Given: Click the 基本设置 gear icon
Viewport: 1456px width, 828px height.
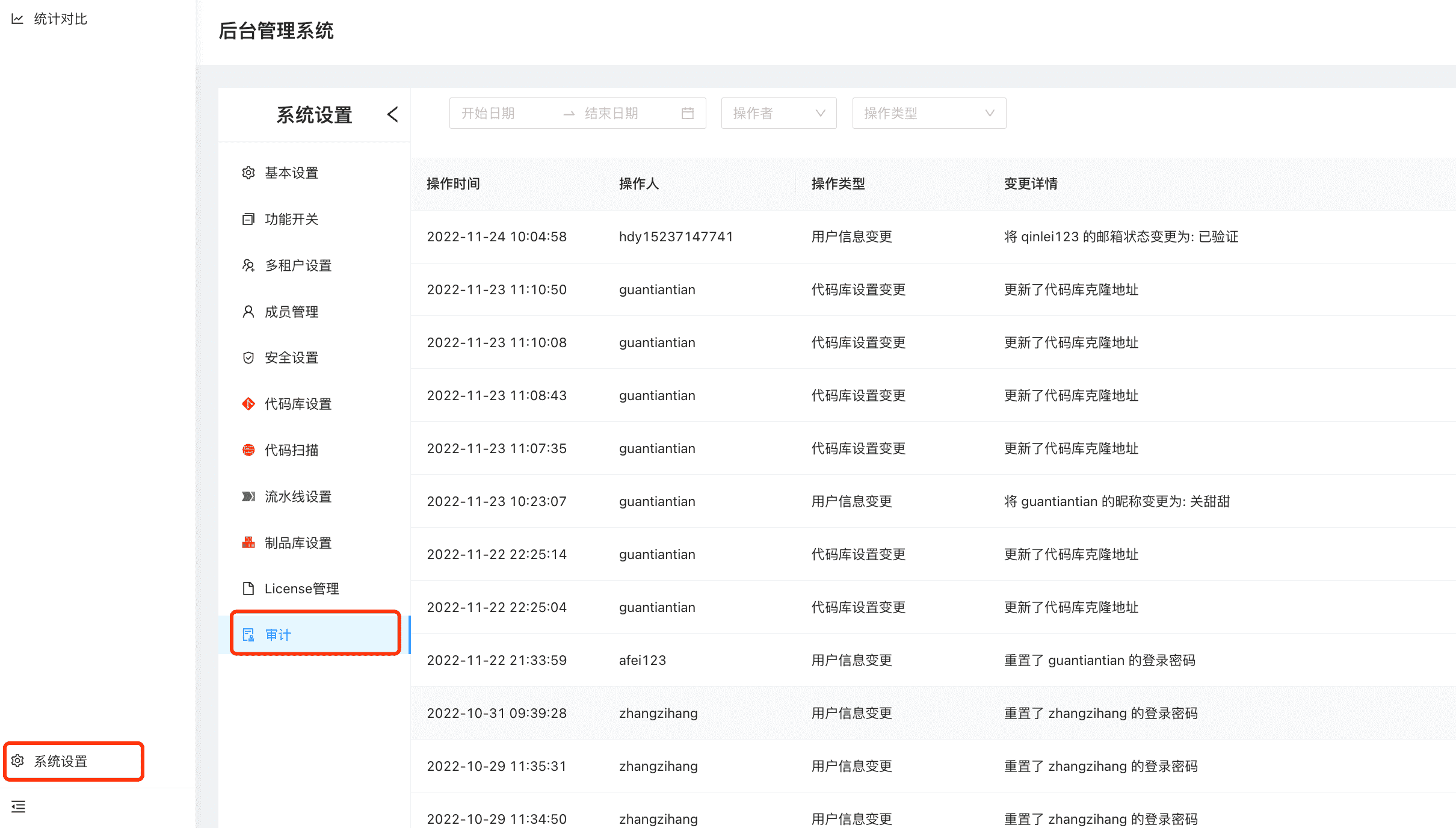Looking at the screenshot, I should [248, 173].
